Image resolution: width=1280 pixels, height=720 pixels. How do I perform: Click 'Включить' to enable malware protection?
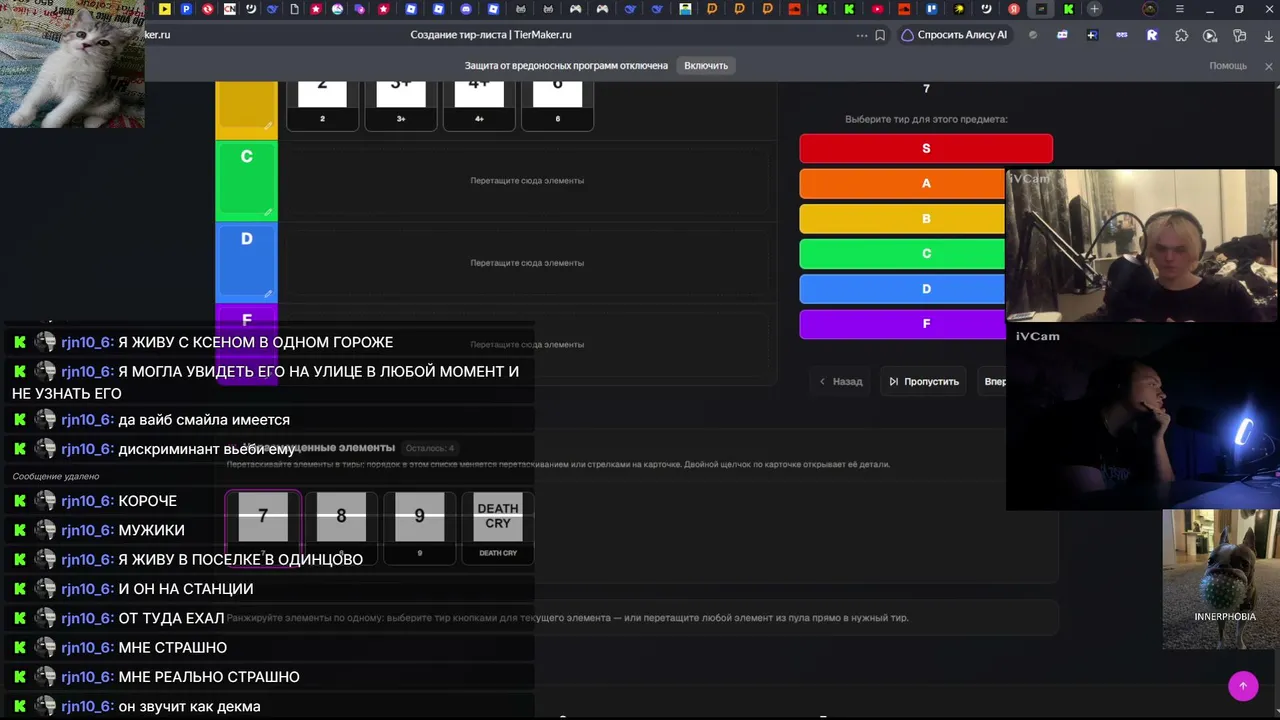706,66
